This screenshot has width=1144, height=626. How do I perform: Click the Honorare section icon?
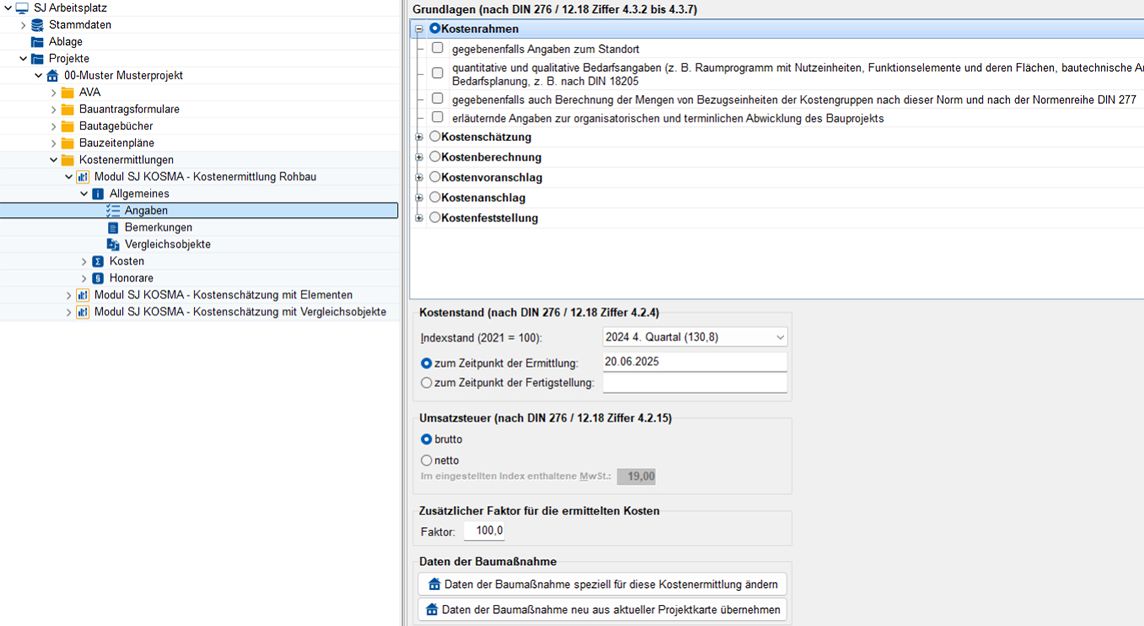97,278
